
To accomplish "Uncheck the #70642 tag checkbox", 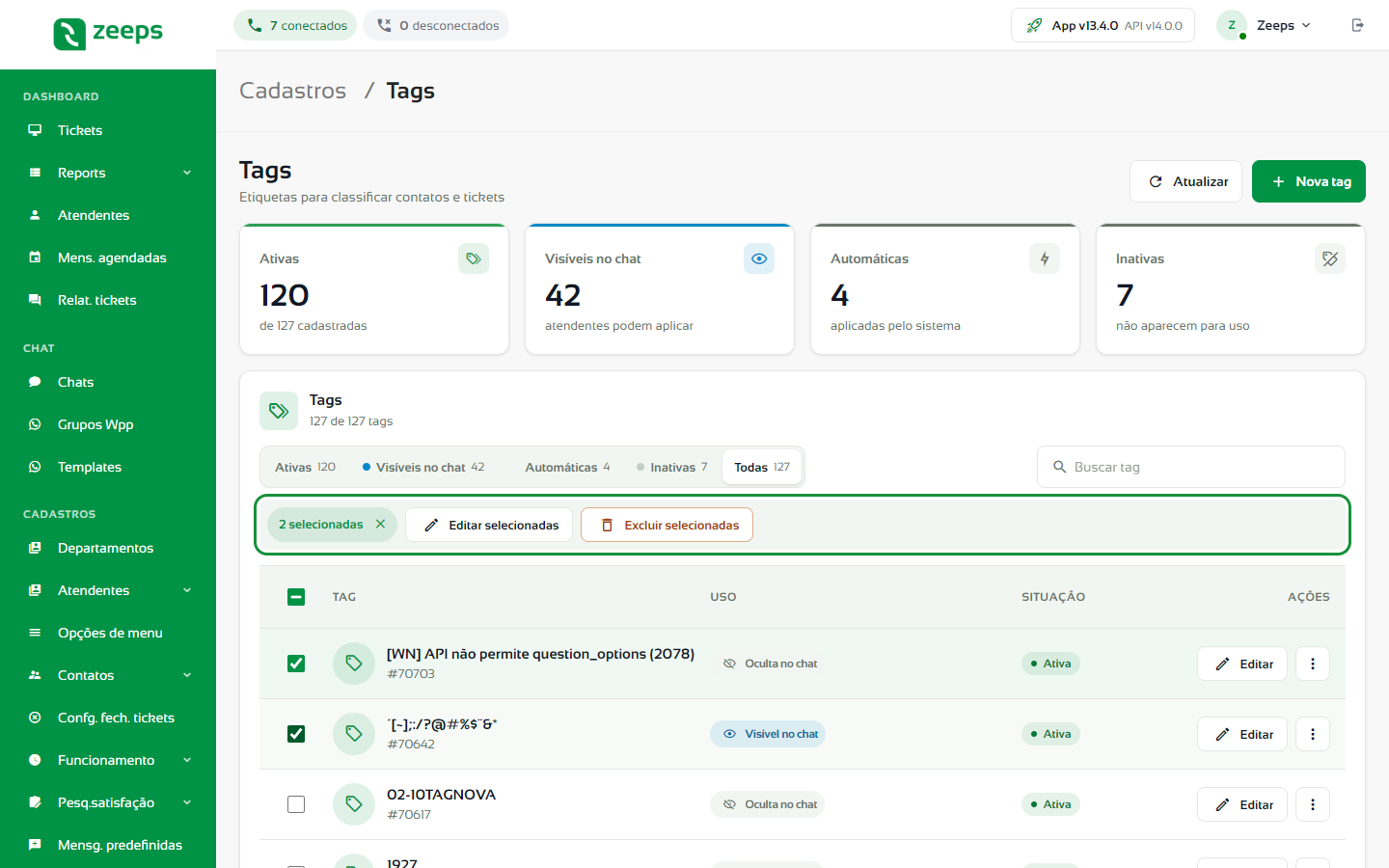I will (x=296, y=734).
